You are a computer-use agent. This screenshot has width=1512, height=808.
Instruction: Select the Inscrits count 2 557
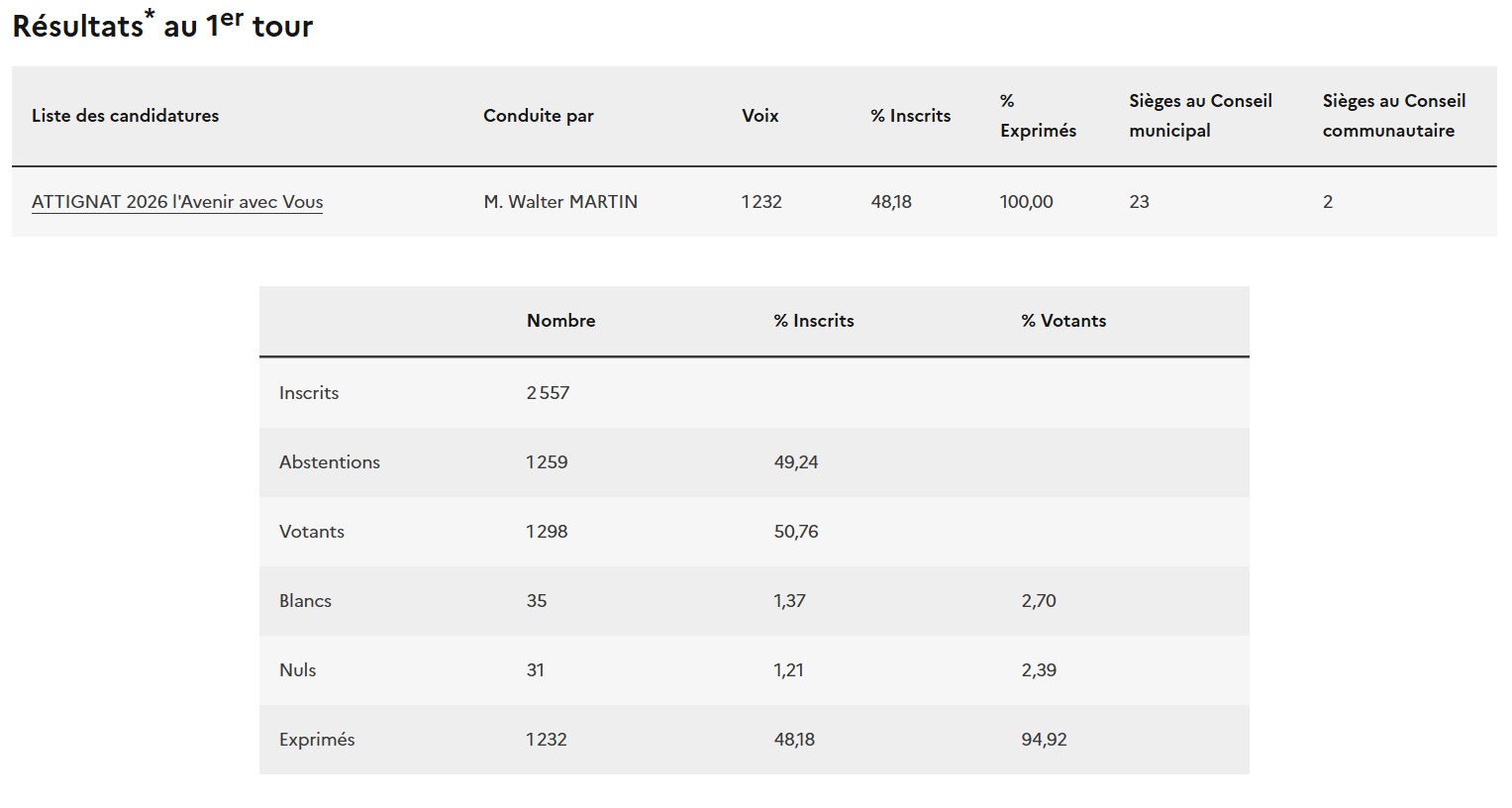[548, 393]
